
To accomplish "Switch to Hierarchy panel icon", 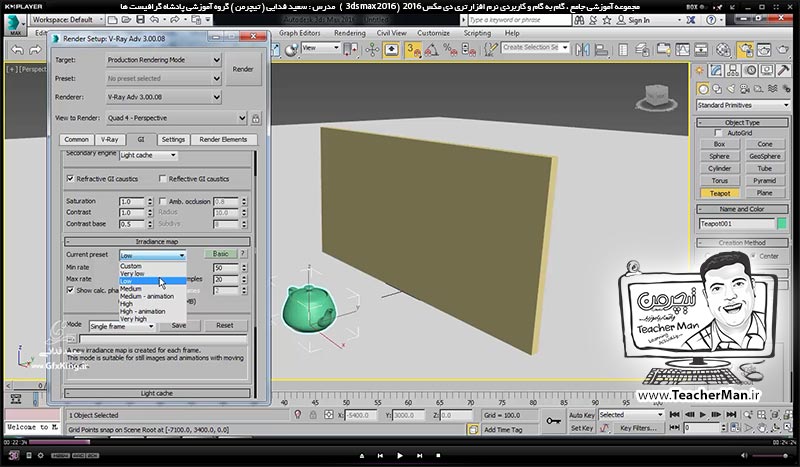I will point(733,70).
